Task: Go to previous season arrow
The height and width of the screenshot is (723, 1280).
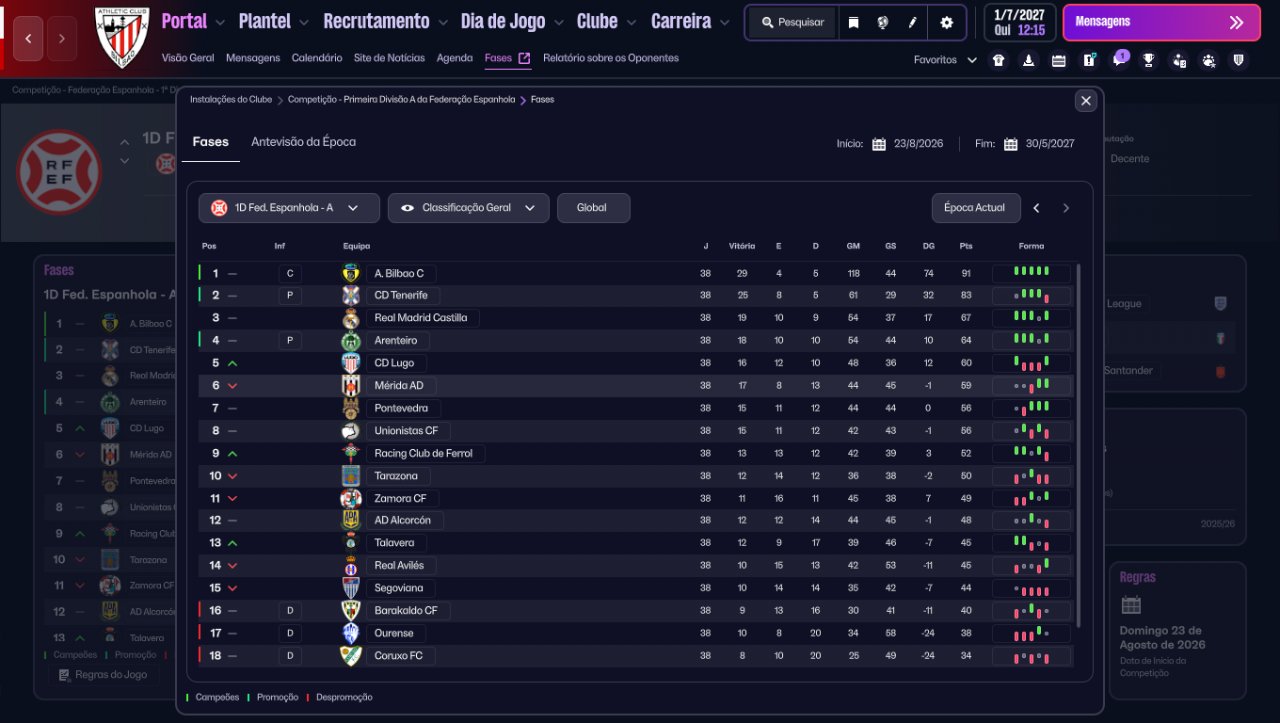Action: click(1037, 208)
